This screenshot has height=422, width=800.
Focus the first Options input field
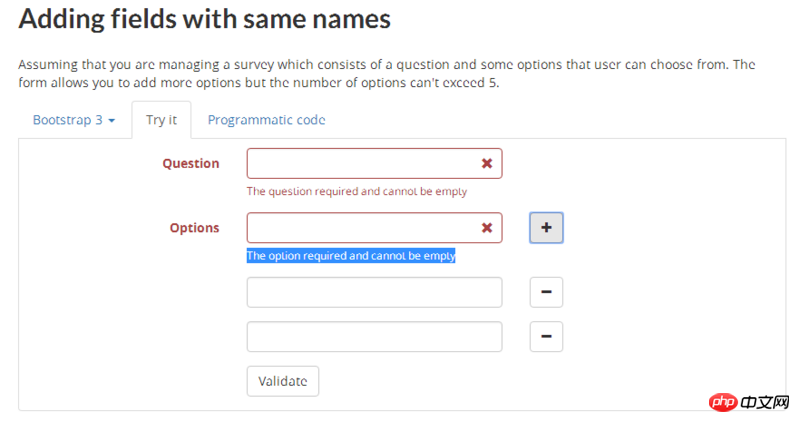coord(360,228)
